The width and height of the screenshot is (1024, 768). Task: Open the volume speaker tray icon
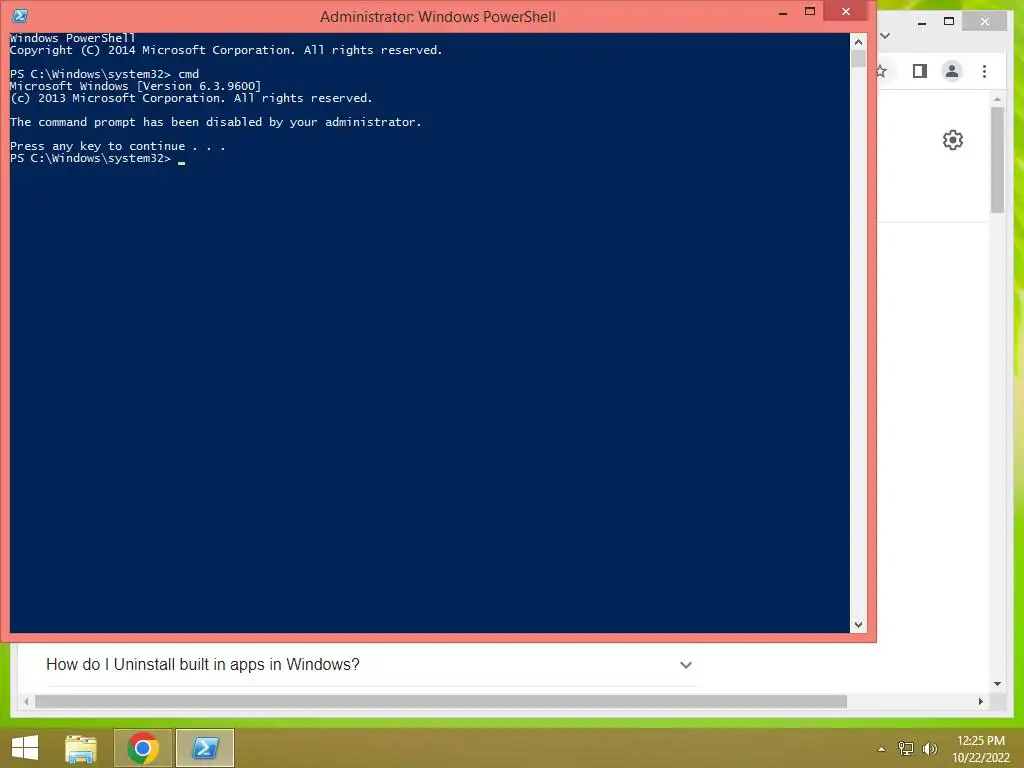pos(929,749)
